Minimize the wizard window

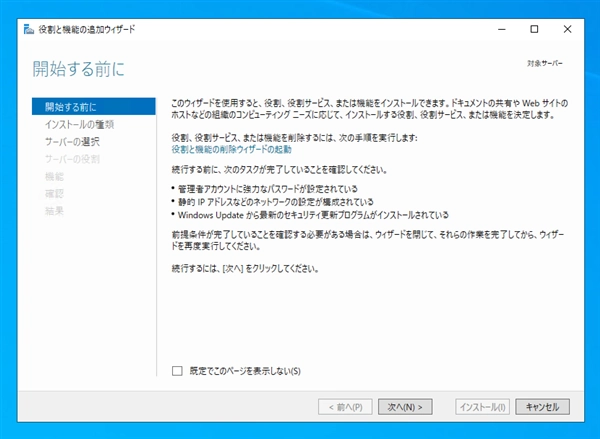pyautogui.click(x=502, y=29)
